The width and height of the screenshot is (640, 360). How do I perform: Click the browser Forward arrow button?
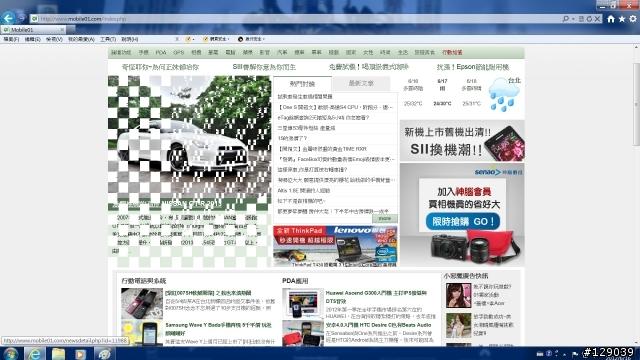tap(22, 18)
